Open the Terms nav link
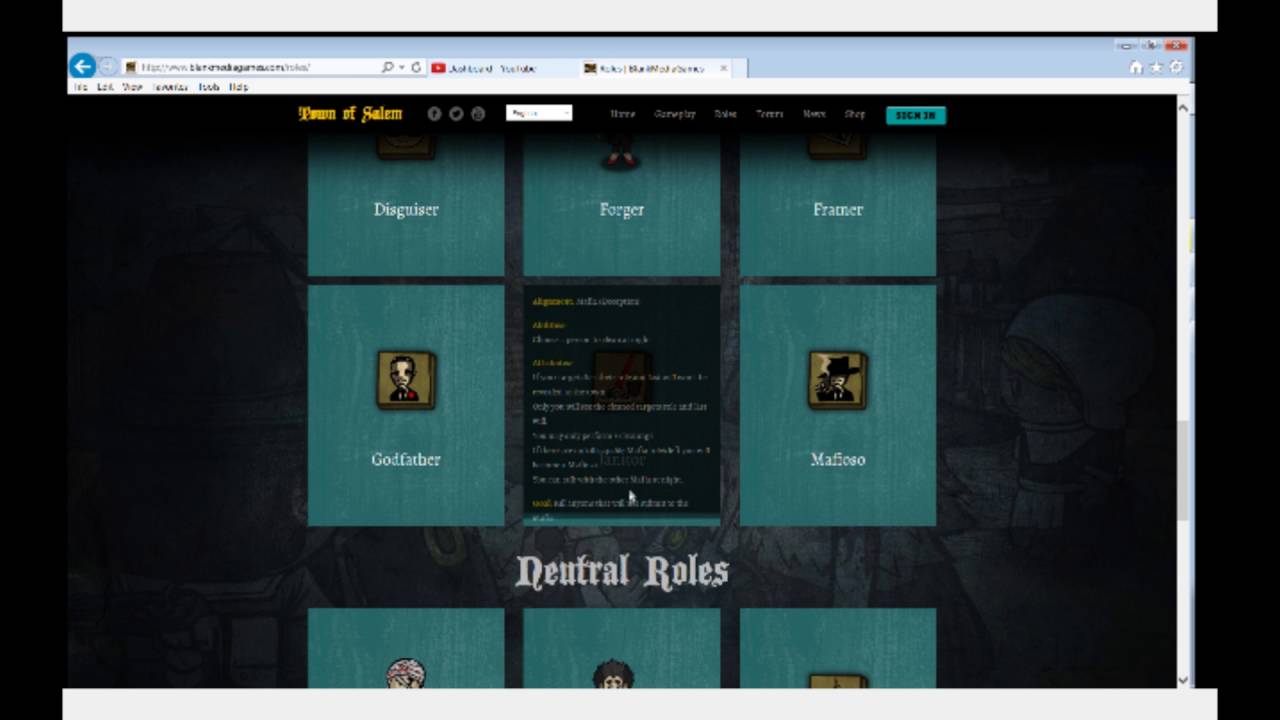Image resolution: width=1280 pixels, height=720 pixels. (770, 114)
